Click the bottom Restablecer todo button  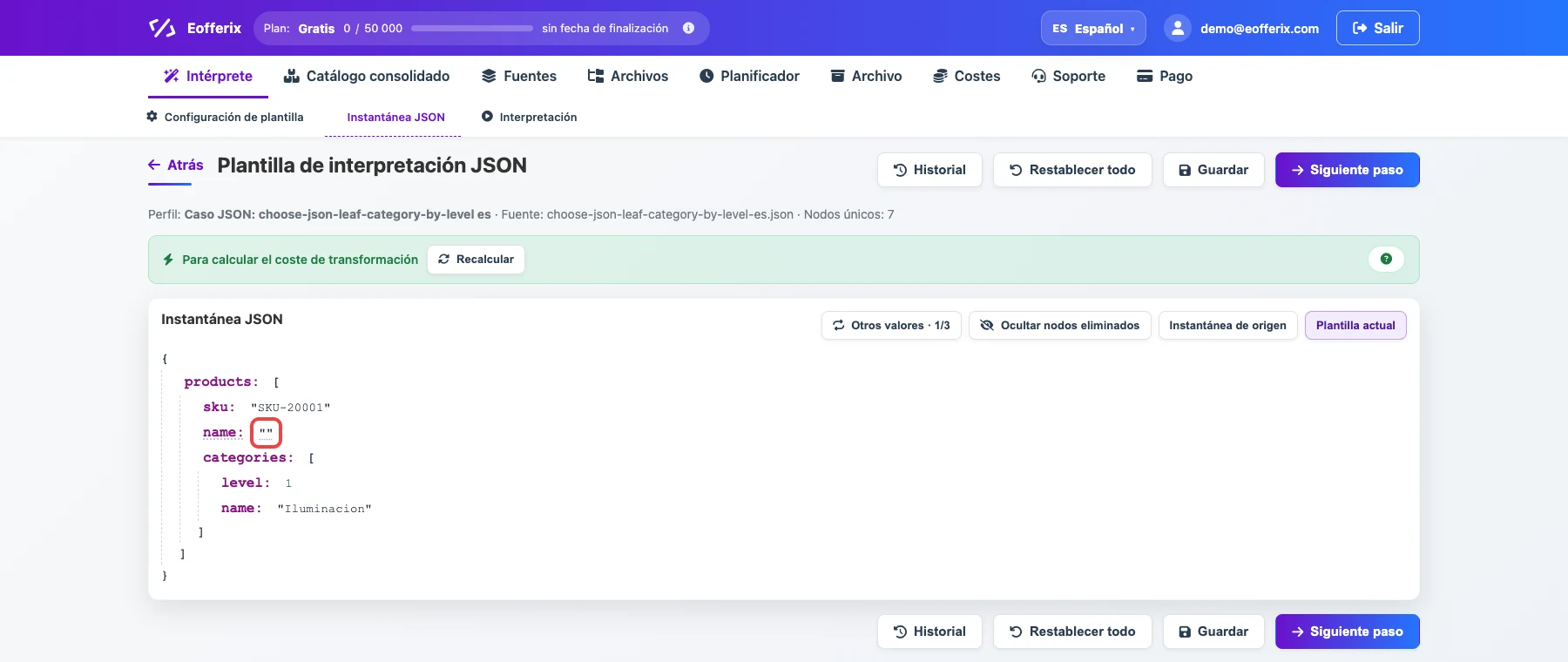[x=1072, y=632]
